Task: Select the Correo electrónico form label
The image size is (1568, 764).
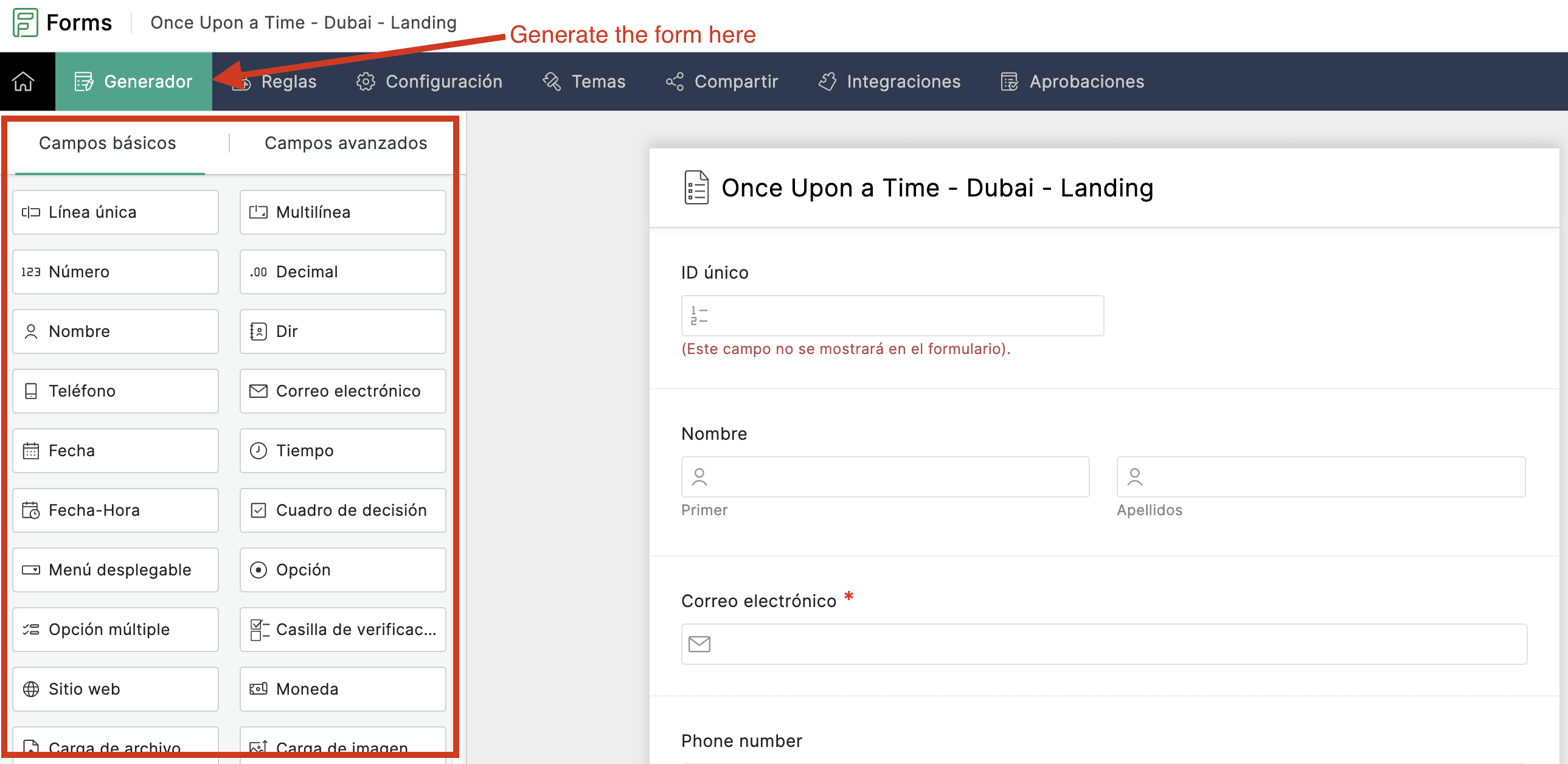Action: click(758, 601)
